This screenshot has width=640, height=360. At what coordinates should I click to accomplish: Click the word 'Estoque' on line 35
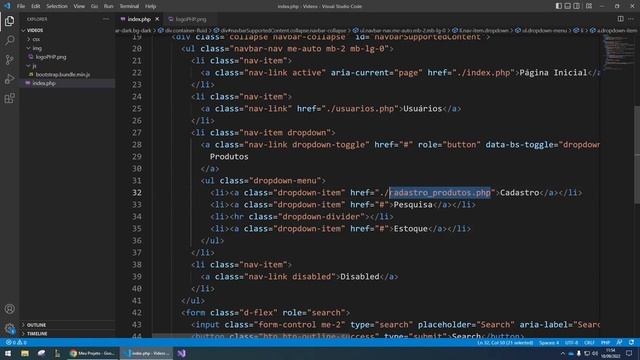pyautogui.click(x=411, y=229)
